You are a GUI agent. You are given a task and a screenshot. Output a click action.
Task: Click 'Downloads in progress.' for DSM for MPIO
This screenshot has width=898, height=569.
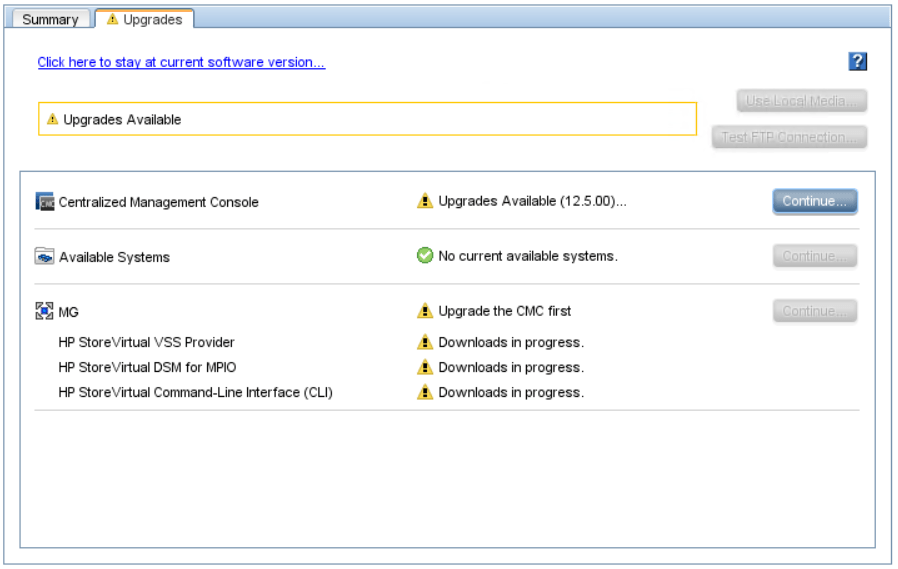pos(511,368)
